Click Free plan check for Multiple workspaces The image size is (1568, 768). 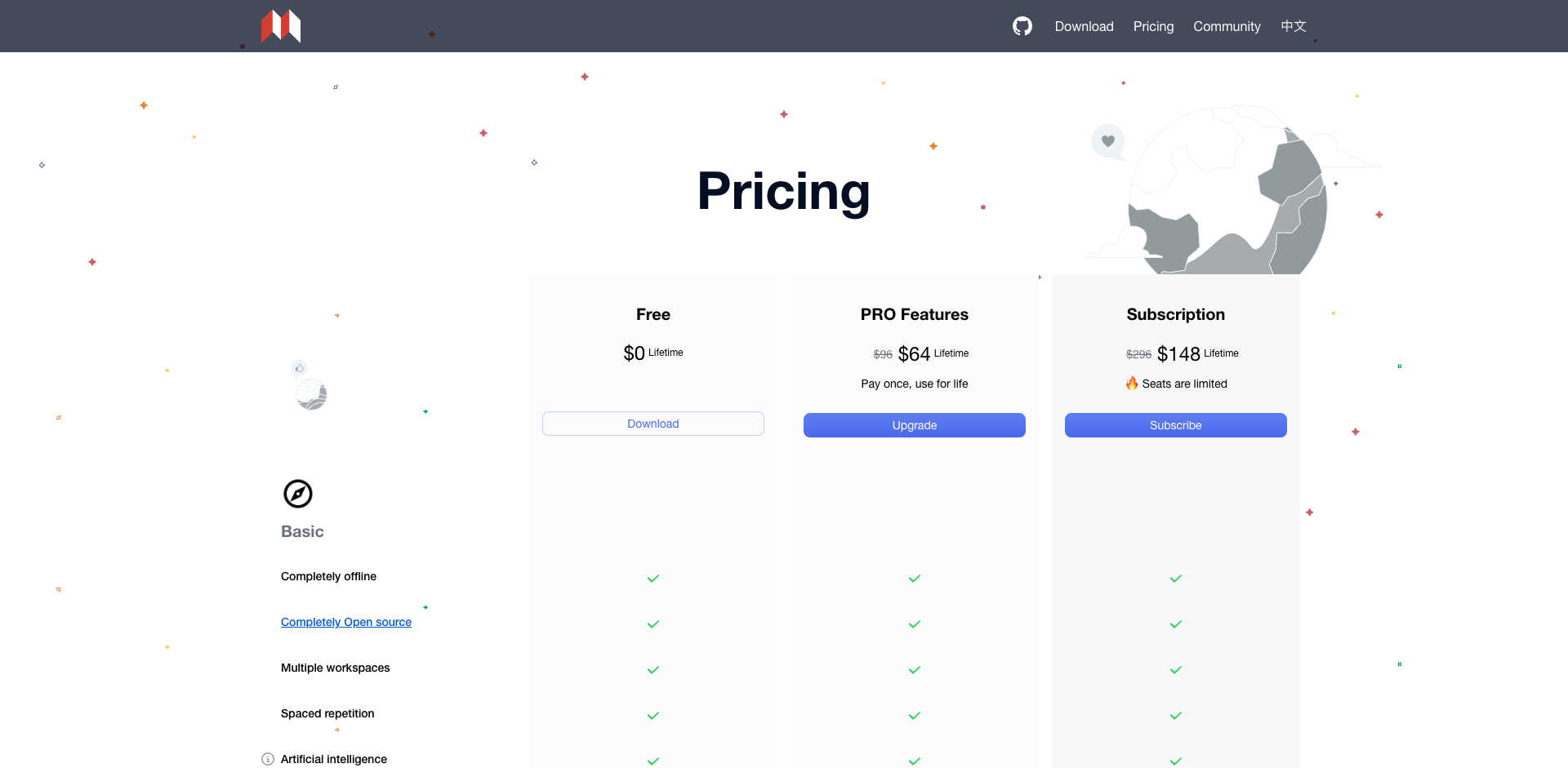click(653, 670)
